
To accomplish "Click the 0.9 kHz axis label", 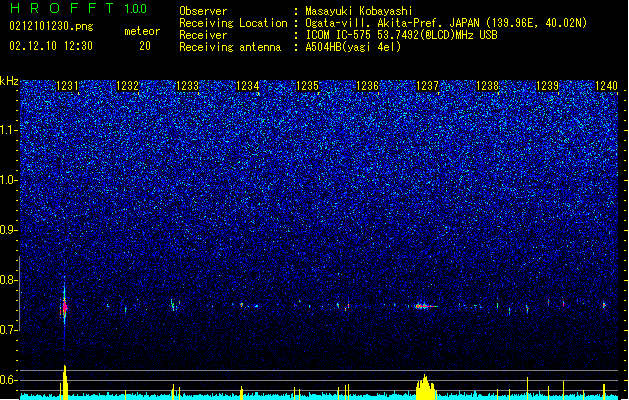I will [9, 230].
